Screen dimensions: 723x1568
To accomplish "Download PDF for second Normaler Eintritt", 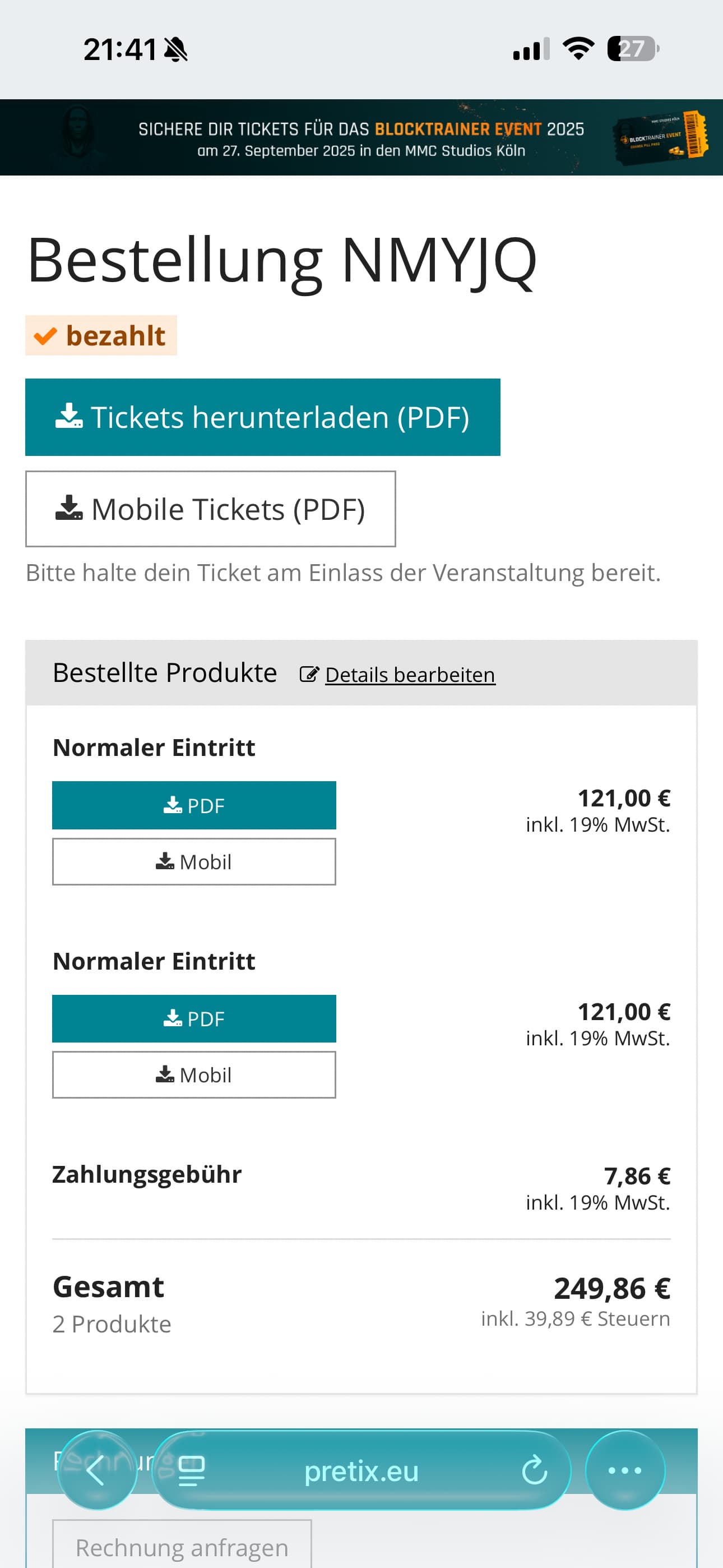I will (x=194, y=1018).
